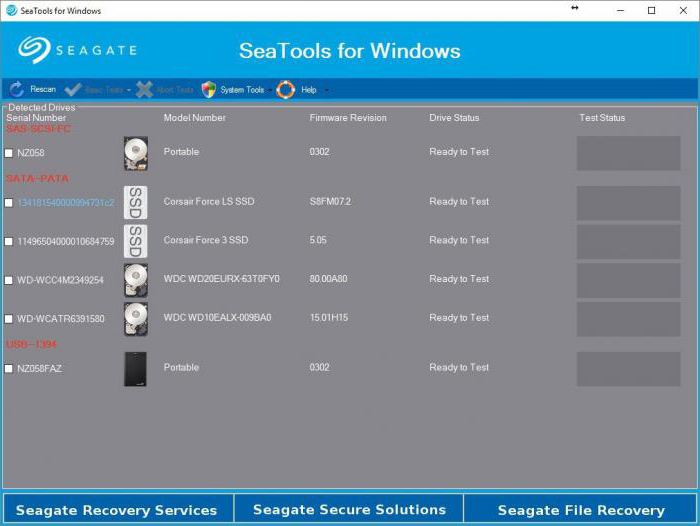Click SSD icon for Corsair Force 3
The width and height of the screenshot is (700, 526).
pos(136,241)
